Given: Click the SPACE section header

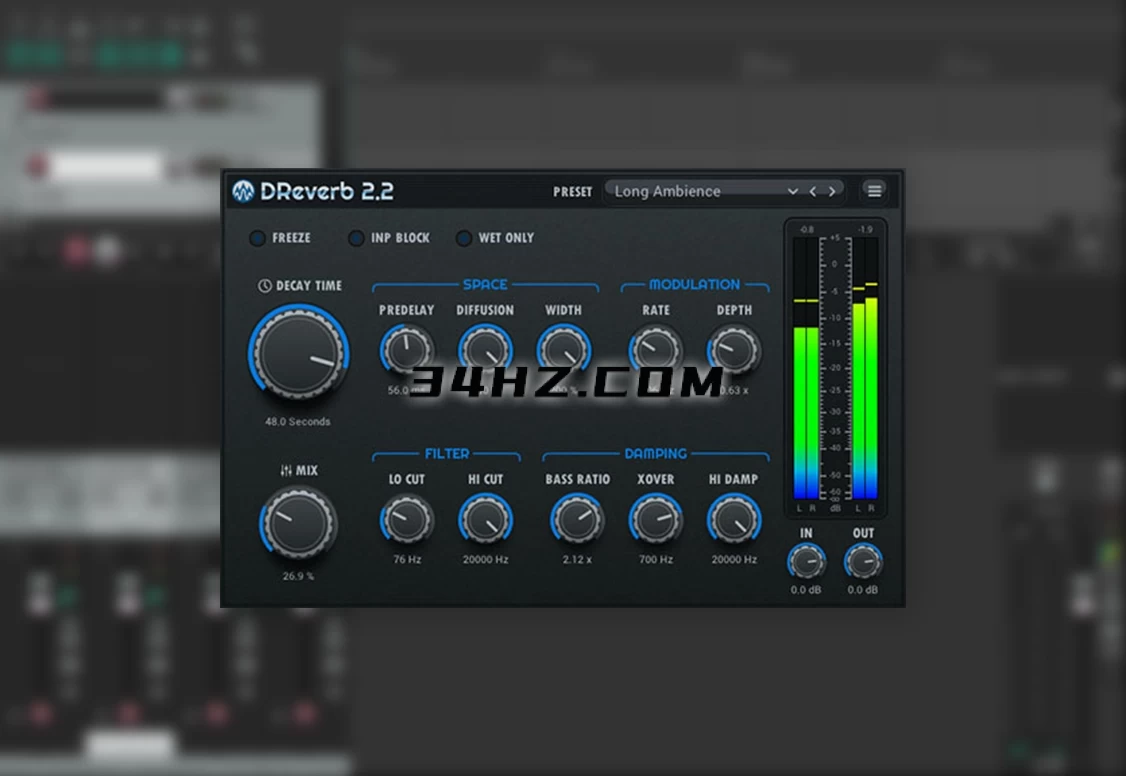Looking at the screenshot, I should (x=484, y=284).
